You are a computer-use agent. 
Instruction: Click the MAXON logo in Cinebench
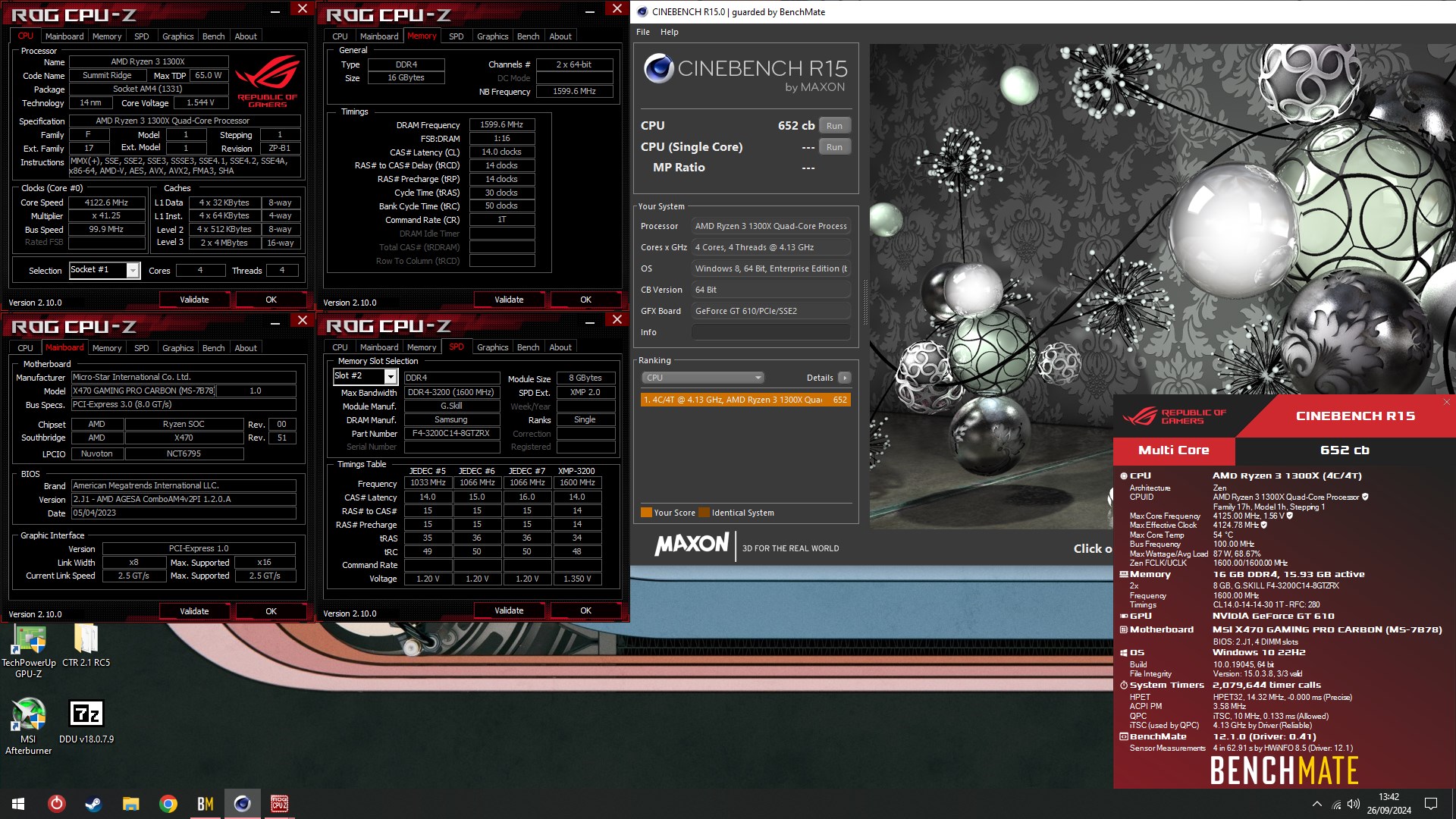point(691,544)
